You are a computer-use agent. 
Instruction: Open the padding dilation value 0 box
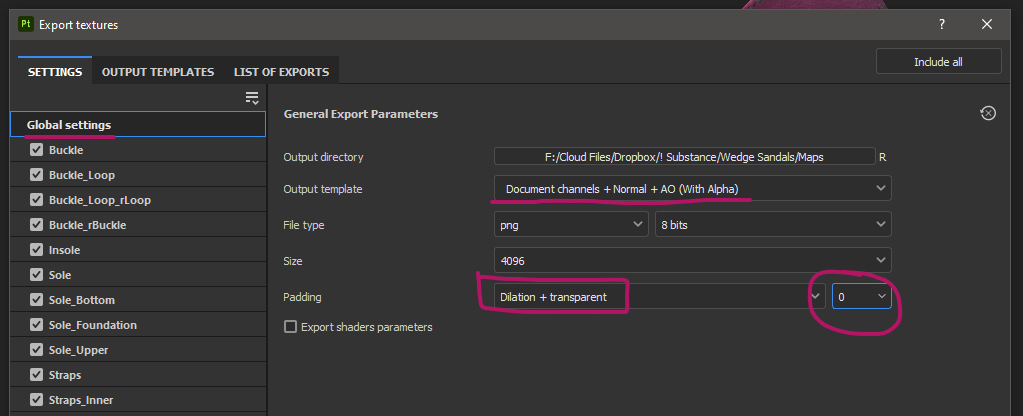pyautogui.click(x=861, y=297)
